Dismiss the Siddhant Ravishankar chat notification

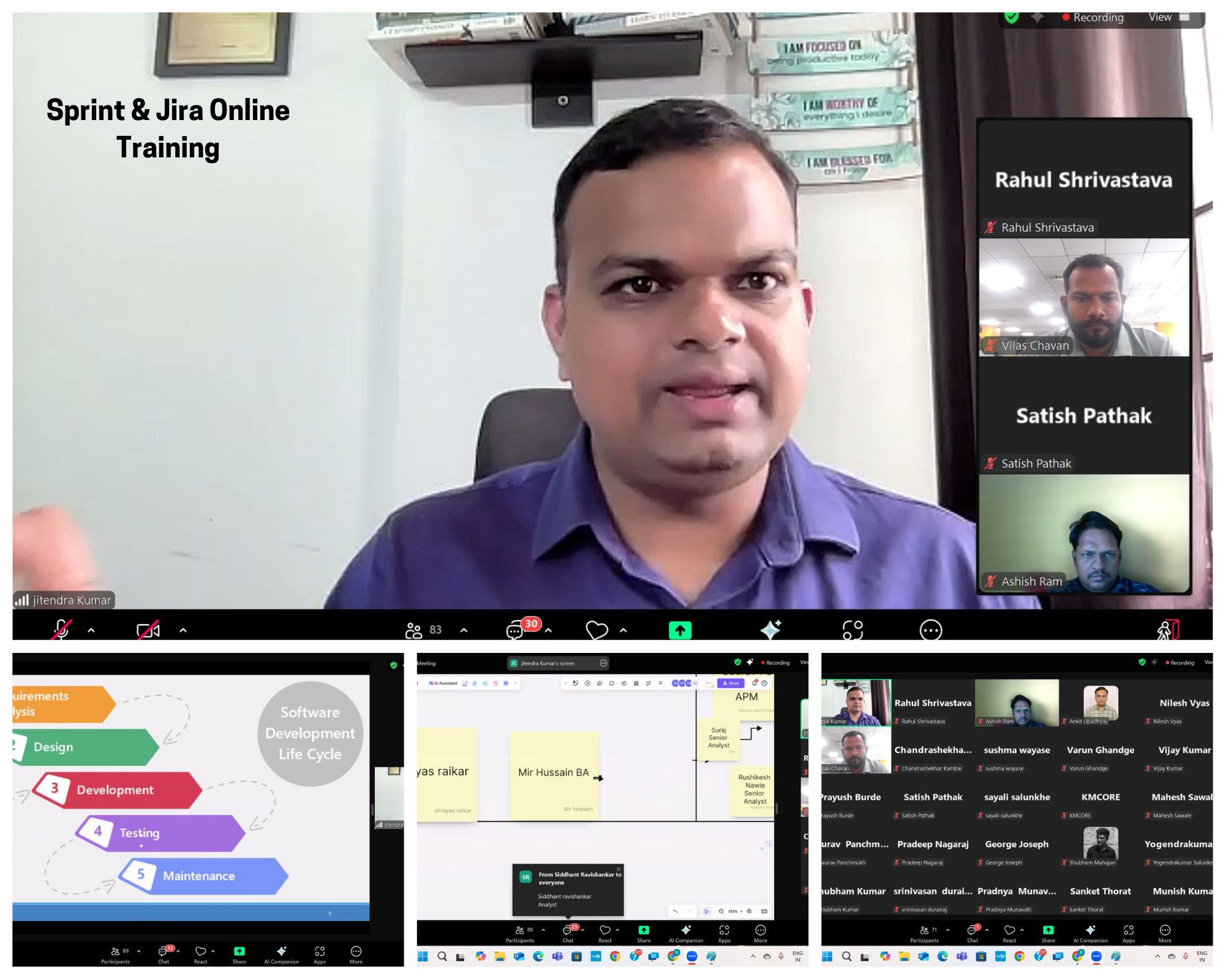[619, 869]
